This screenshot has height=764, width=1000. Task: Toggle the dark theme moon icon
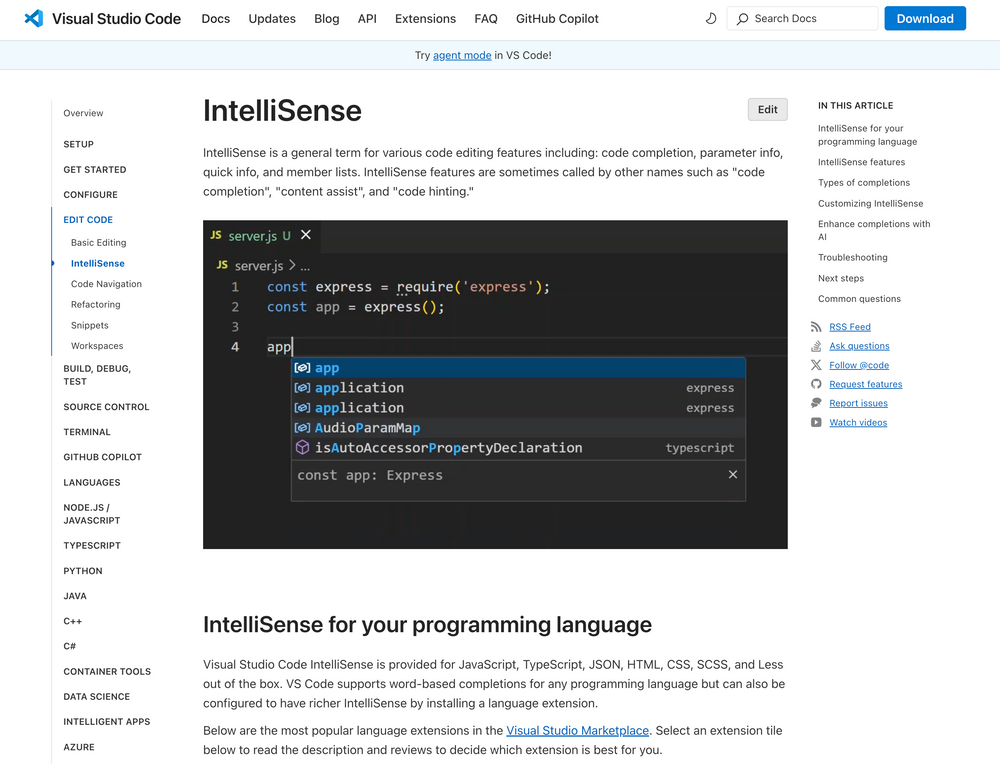(710, 18)
